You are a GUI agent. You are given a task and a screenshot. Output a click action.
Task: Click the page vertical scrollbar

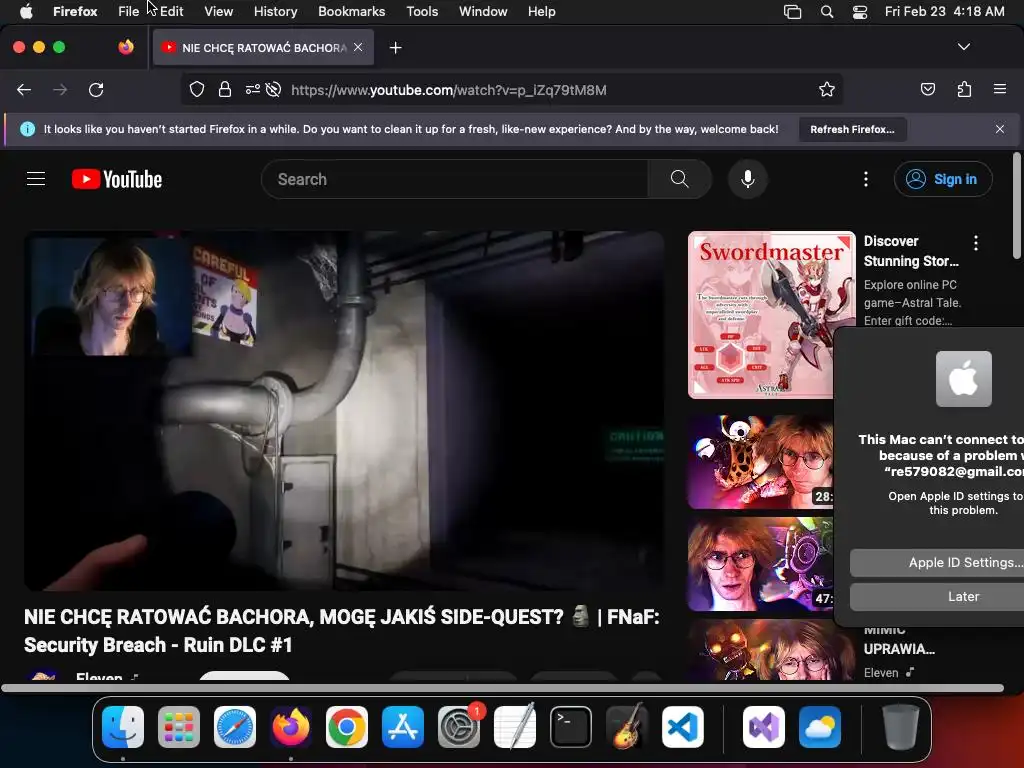[1016, 205]
